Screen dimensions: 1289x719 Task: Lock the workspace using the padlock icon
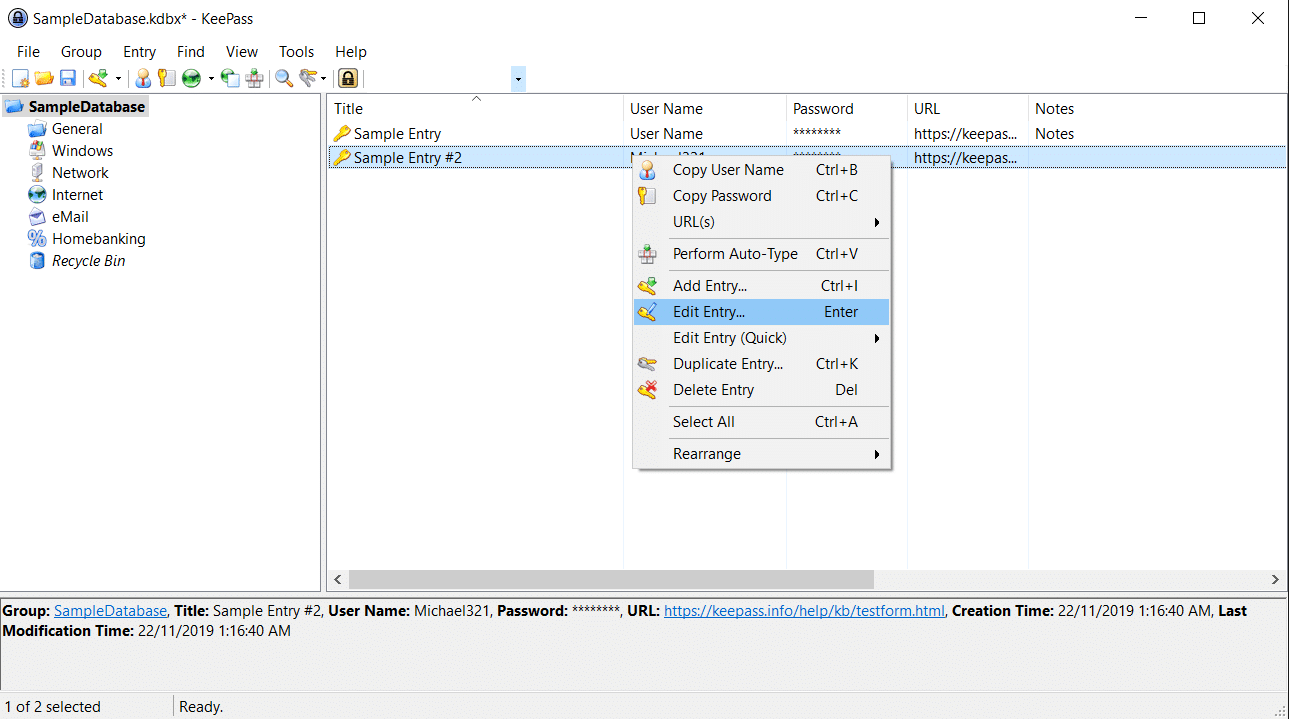(x=347, y=78)
